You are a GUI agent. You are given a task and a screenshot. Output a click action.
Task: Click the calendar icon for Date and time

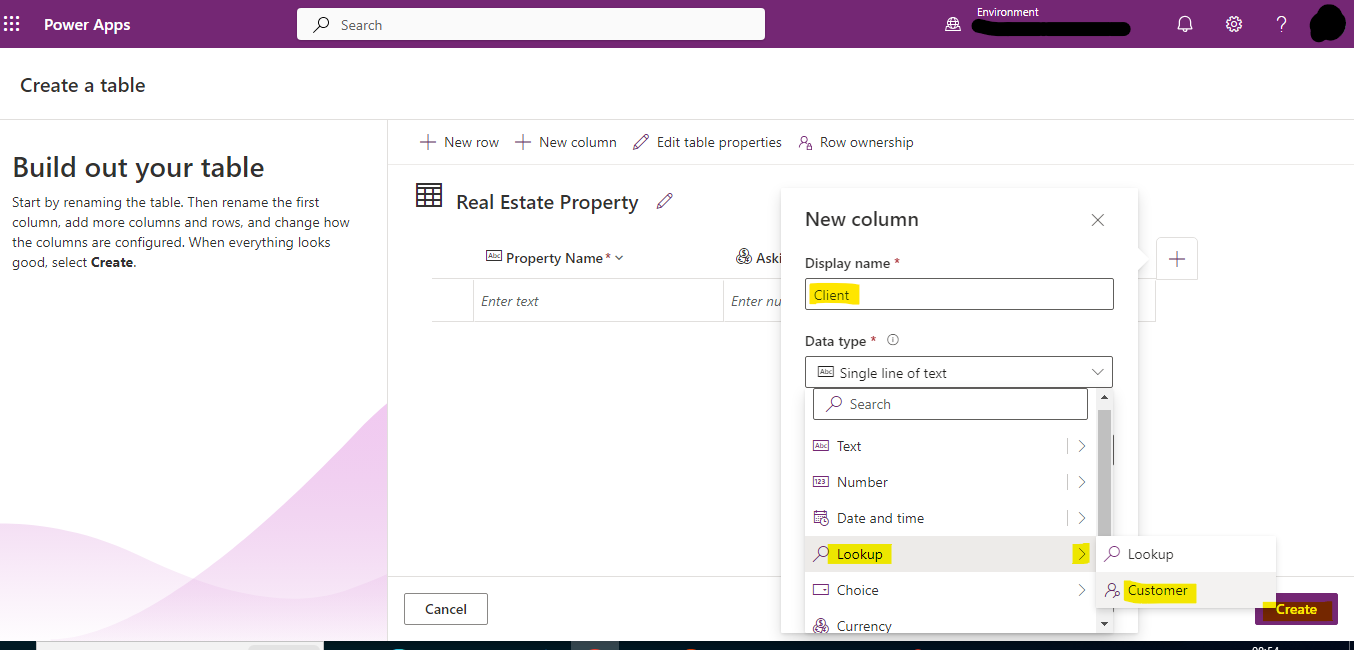pos(821,518)
